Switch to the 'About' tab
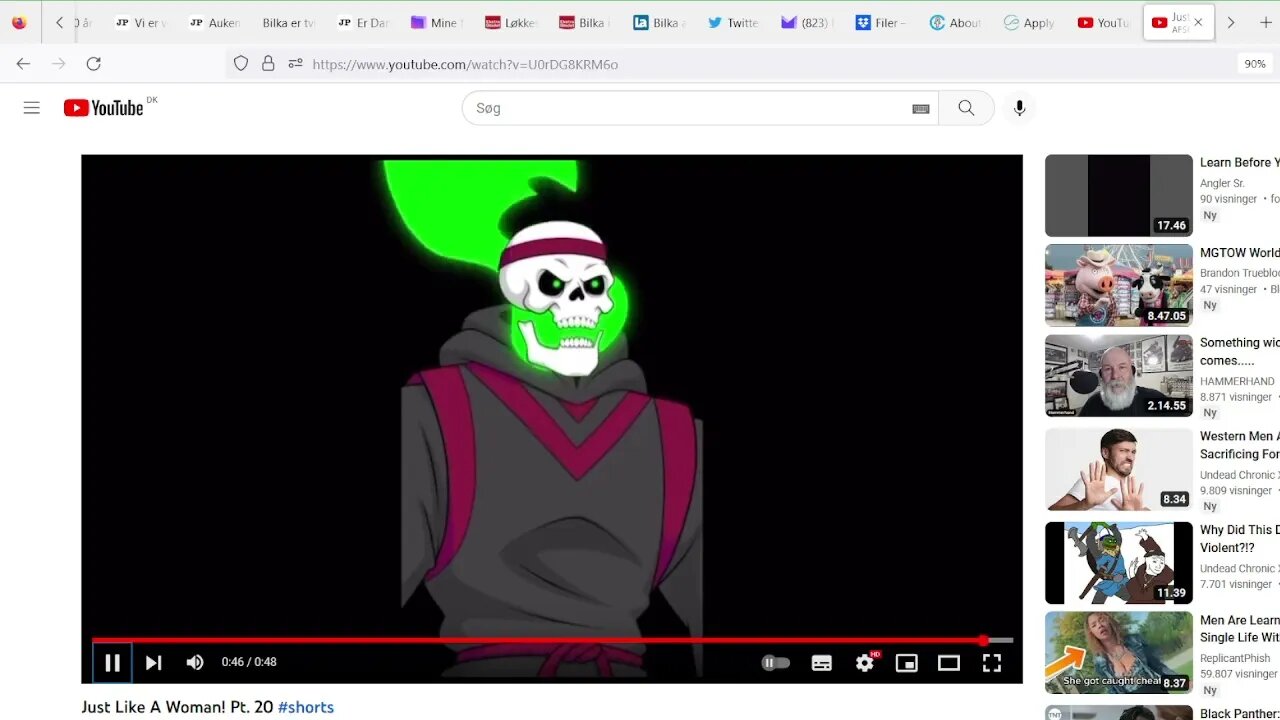 [954, 22]
